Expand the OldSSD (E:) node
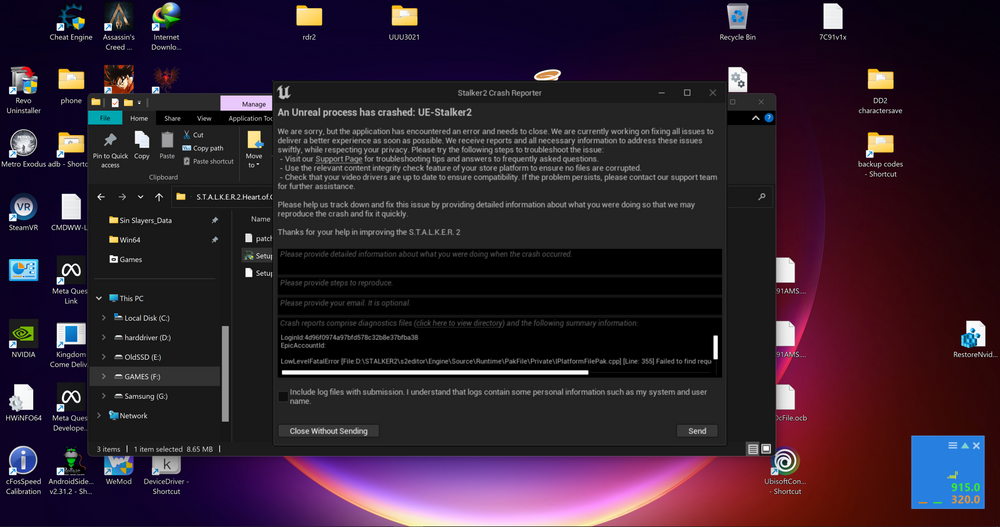The height and width of the screenshot is (527, 1000). 103,357
